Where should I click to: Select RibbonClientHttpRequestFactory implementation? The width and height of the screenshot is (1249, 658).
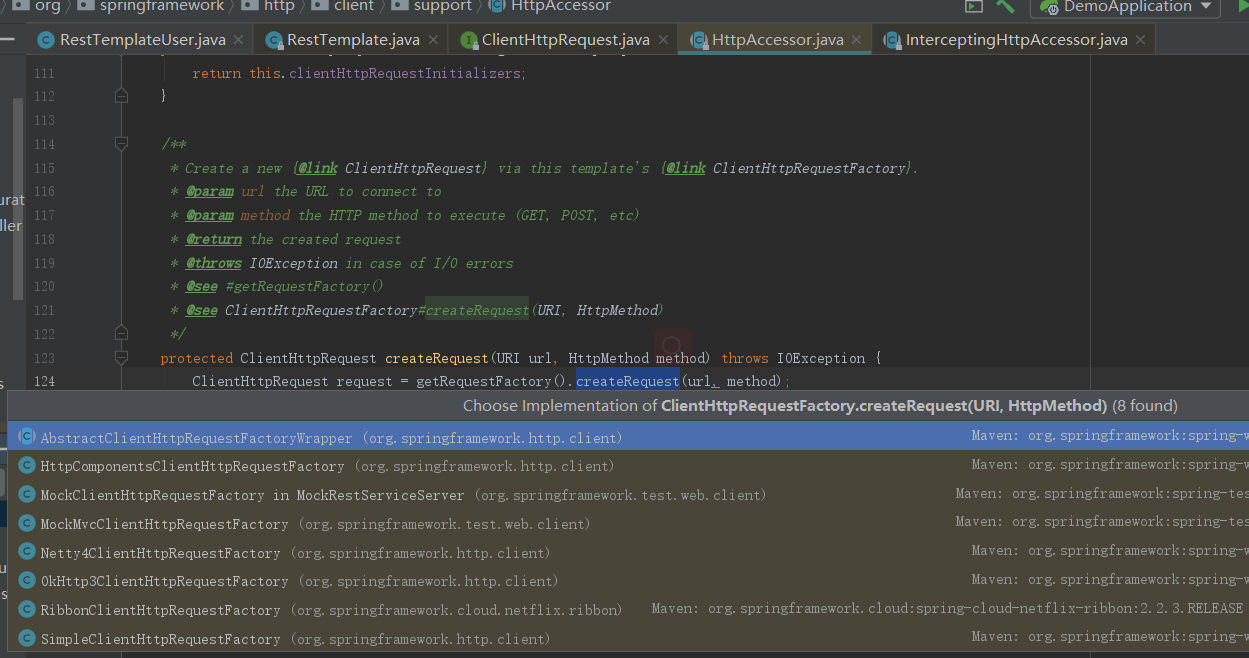click(x=628, y=610)
